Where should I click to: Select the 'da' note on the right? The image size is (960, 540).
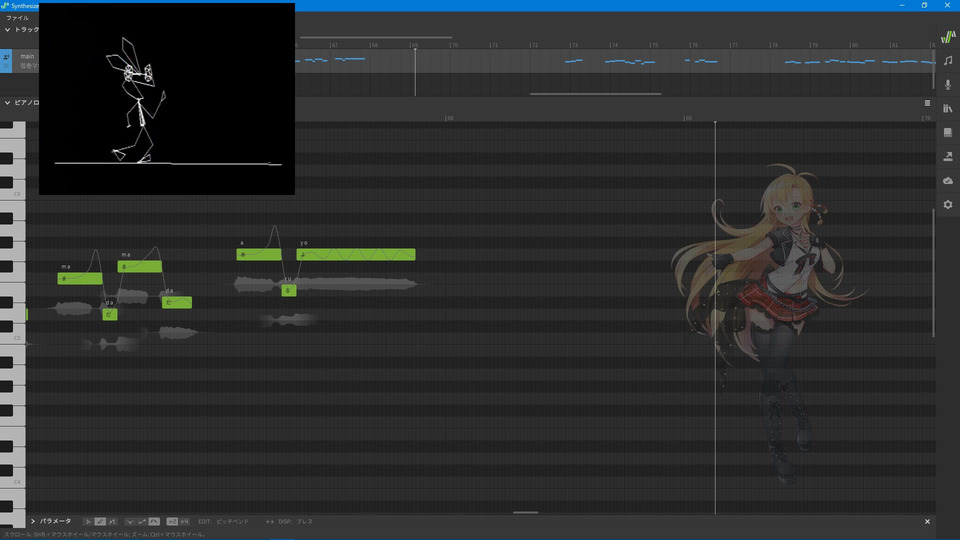[x=177, y=302]
